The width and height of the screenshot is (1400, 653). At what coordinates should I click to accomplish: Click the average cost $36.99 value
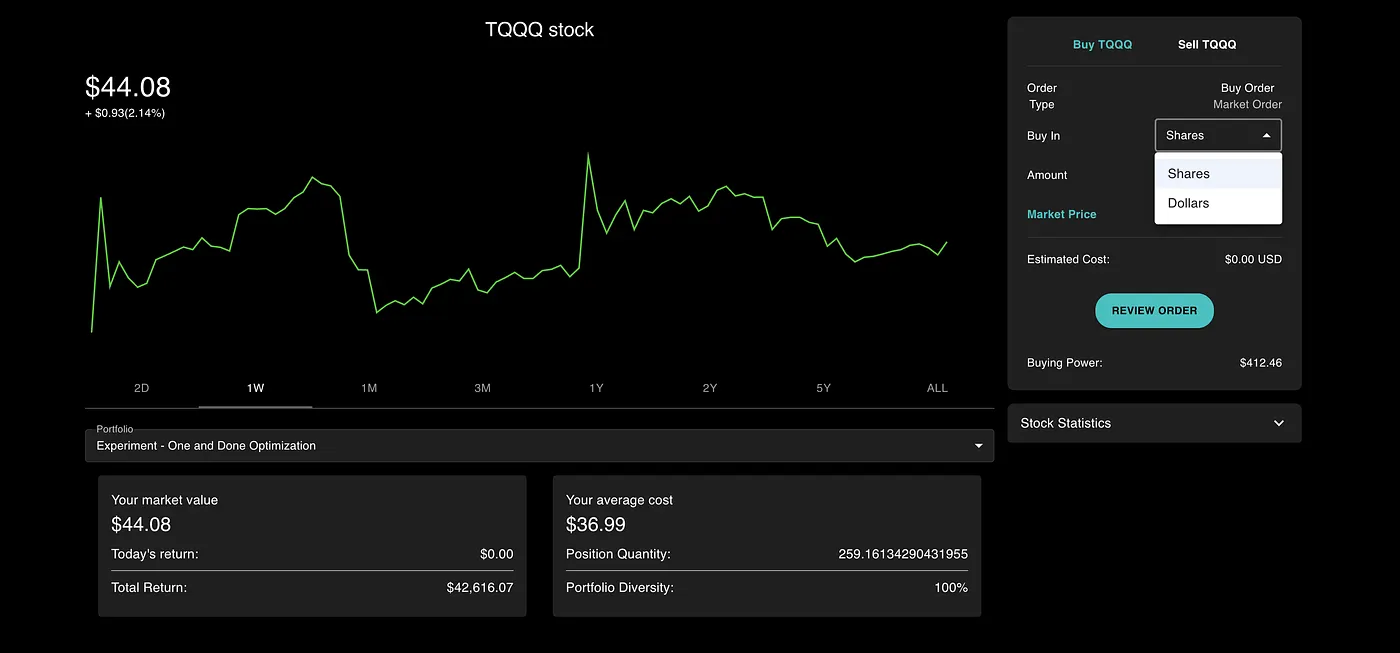click(x=594, y=524)
